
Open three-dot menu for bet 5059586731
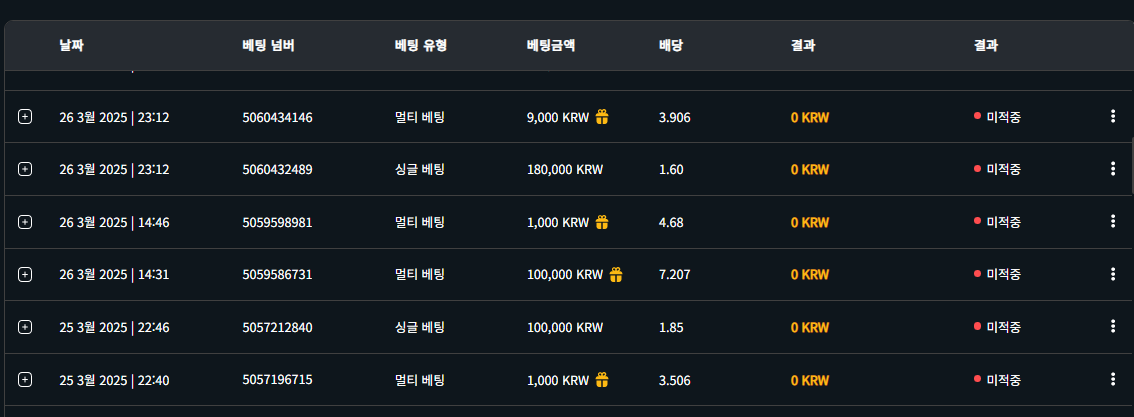click(1112, 274)
